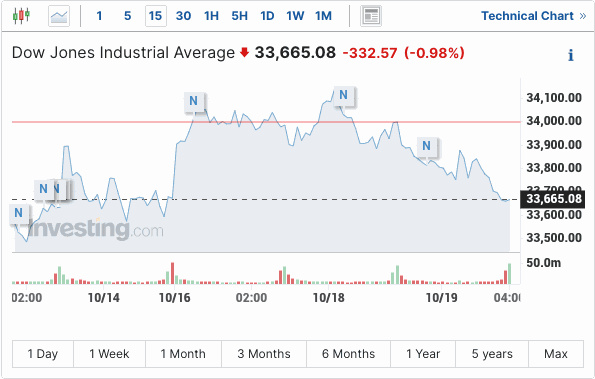The height and width of the screenshot is (379, 595).
Task: Select the 1H interval
Action: tap(211, 16)
